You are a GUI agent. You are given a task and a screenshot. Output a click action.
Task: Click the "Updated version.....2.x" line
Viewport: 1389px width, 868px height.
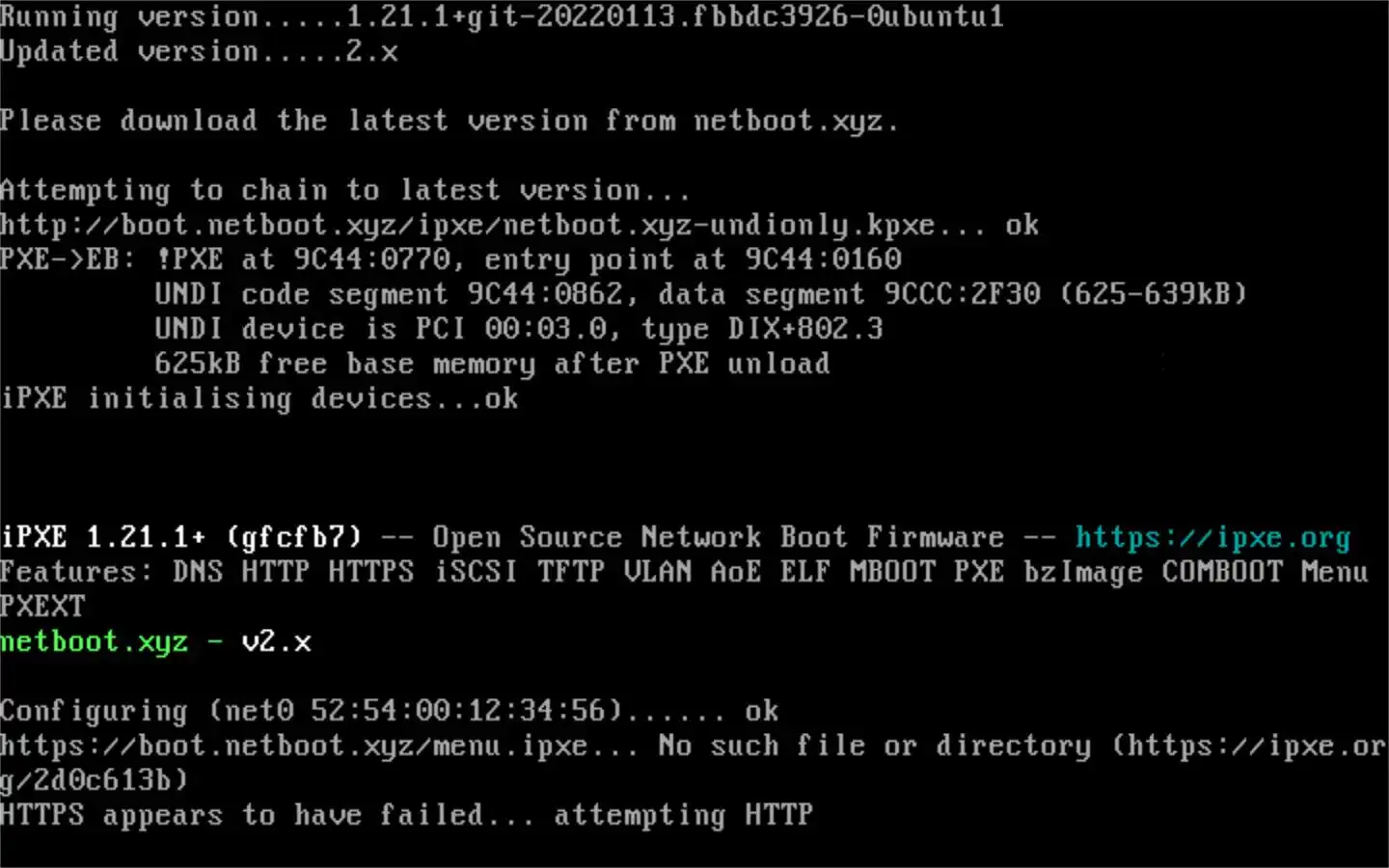click(x=199, y=51)
